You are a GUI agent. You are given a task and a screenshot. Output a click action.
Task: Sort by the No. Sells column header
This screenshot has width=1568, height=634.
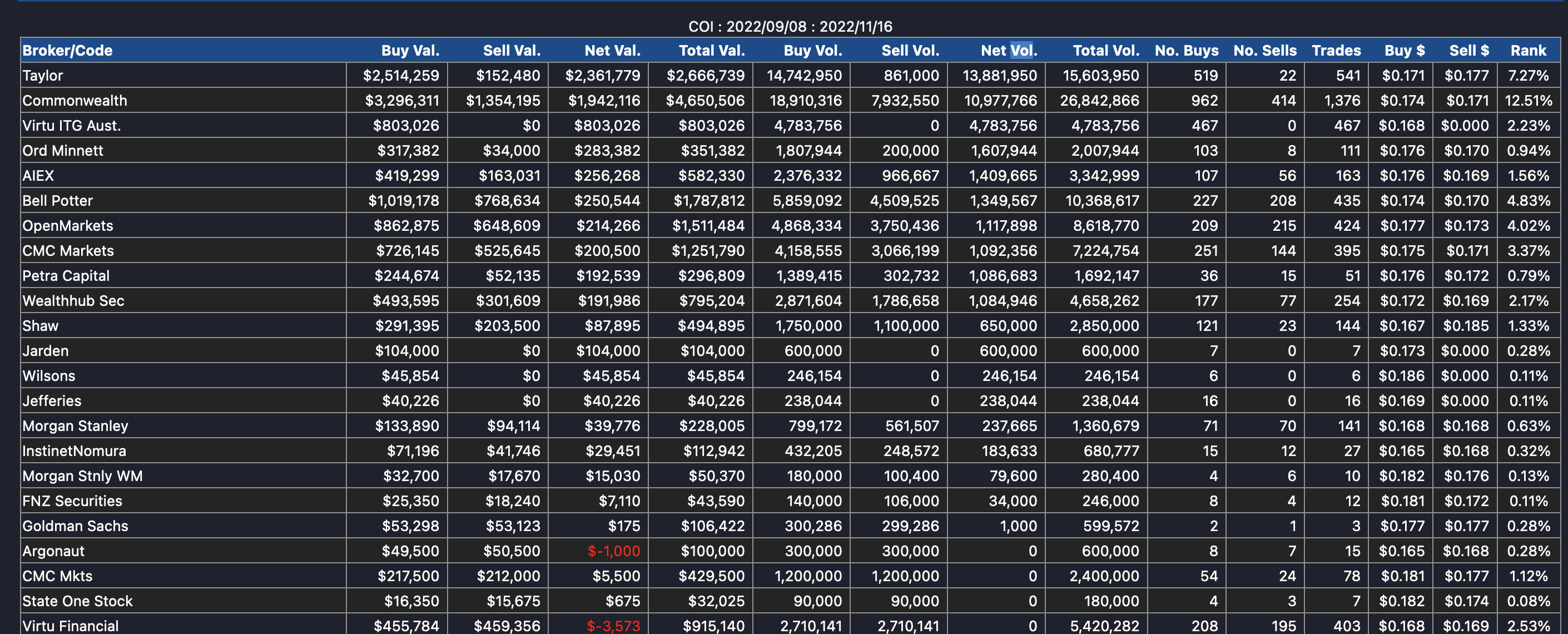tap(1265, 51)
